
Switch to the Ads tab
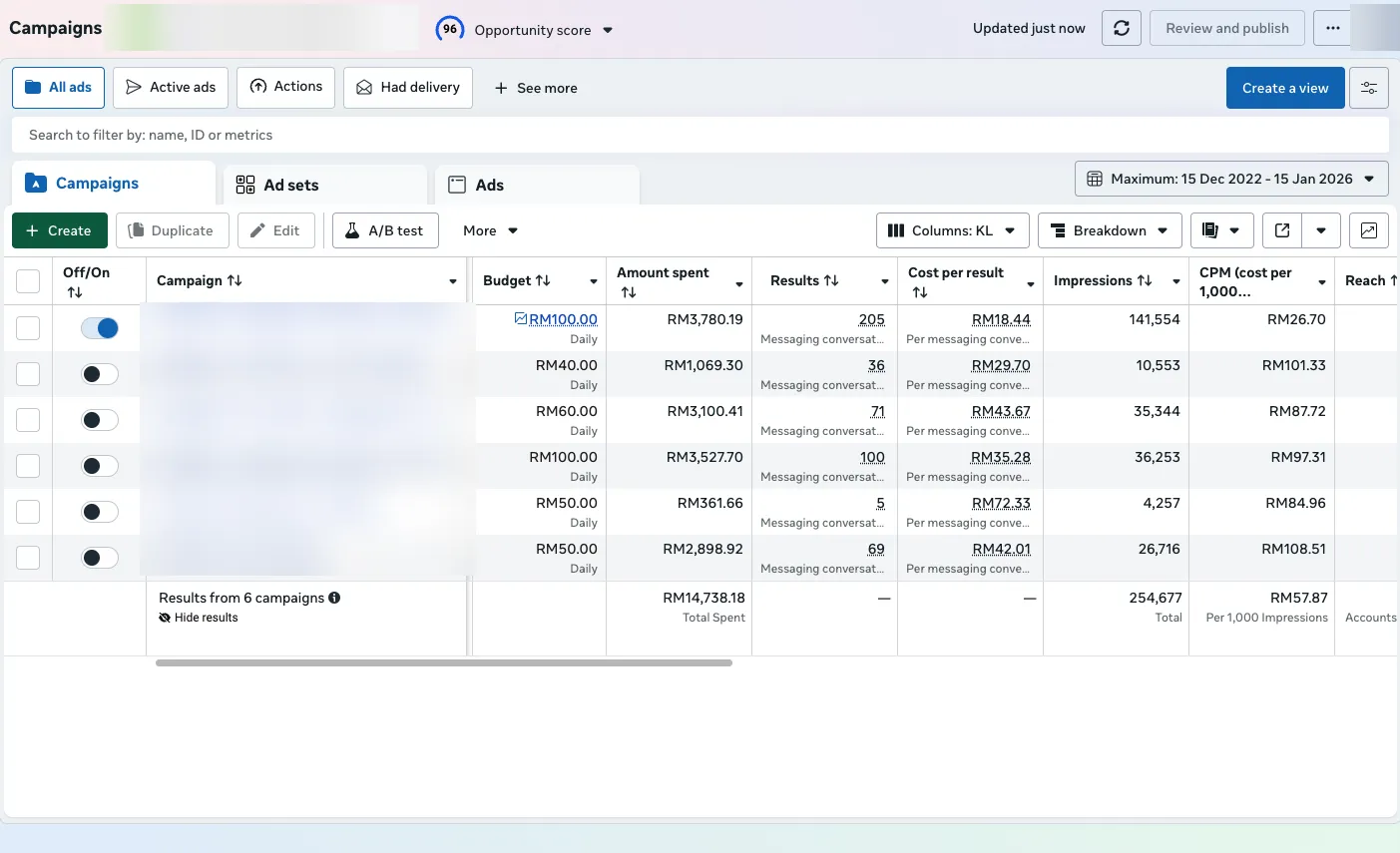click(x=537, y=185)
